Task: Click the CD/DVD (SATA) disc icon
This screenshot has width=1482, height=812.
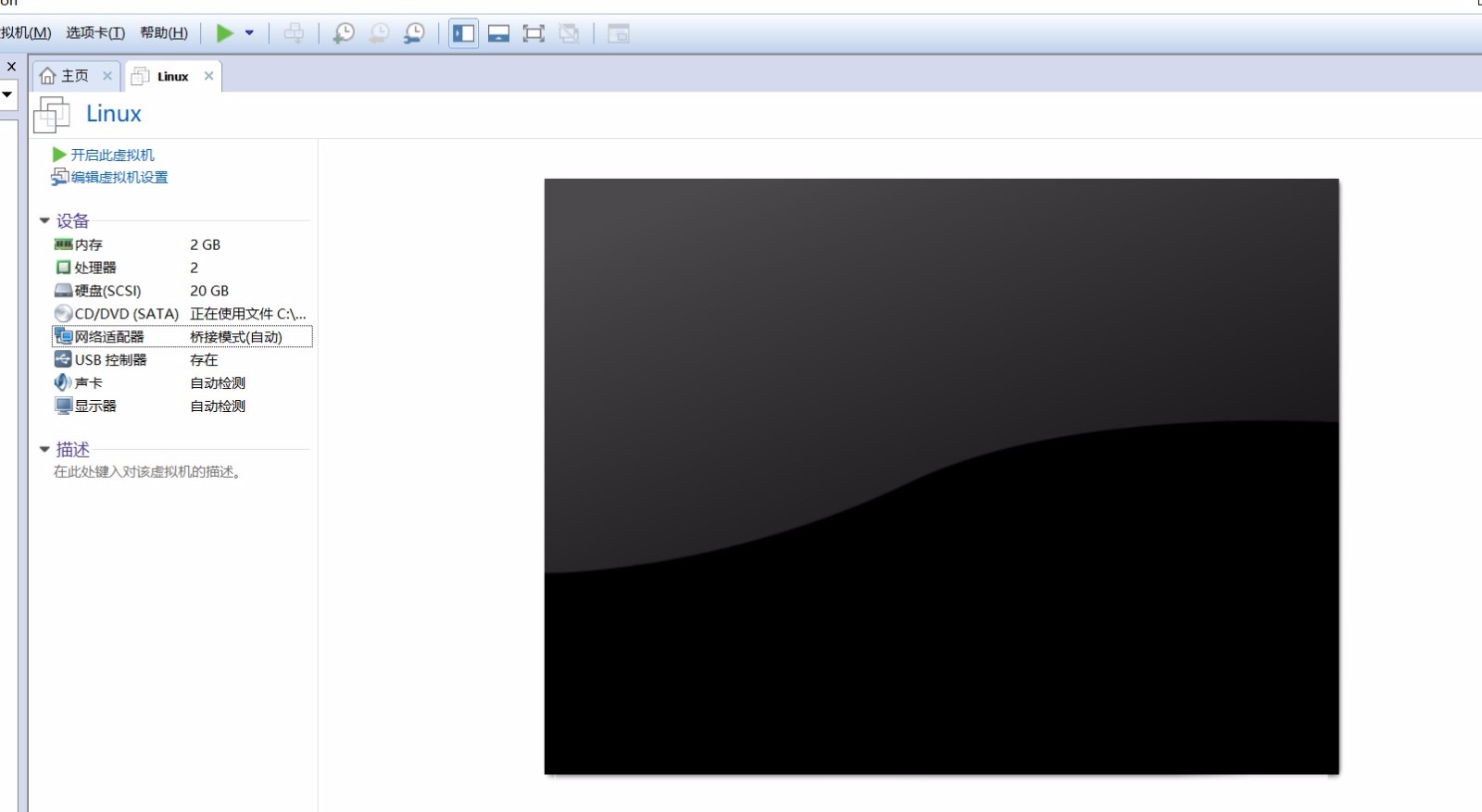Action: (x=63, y=314)
